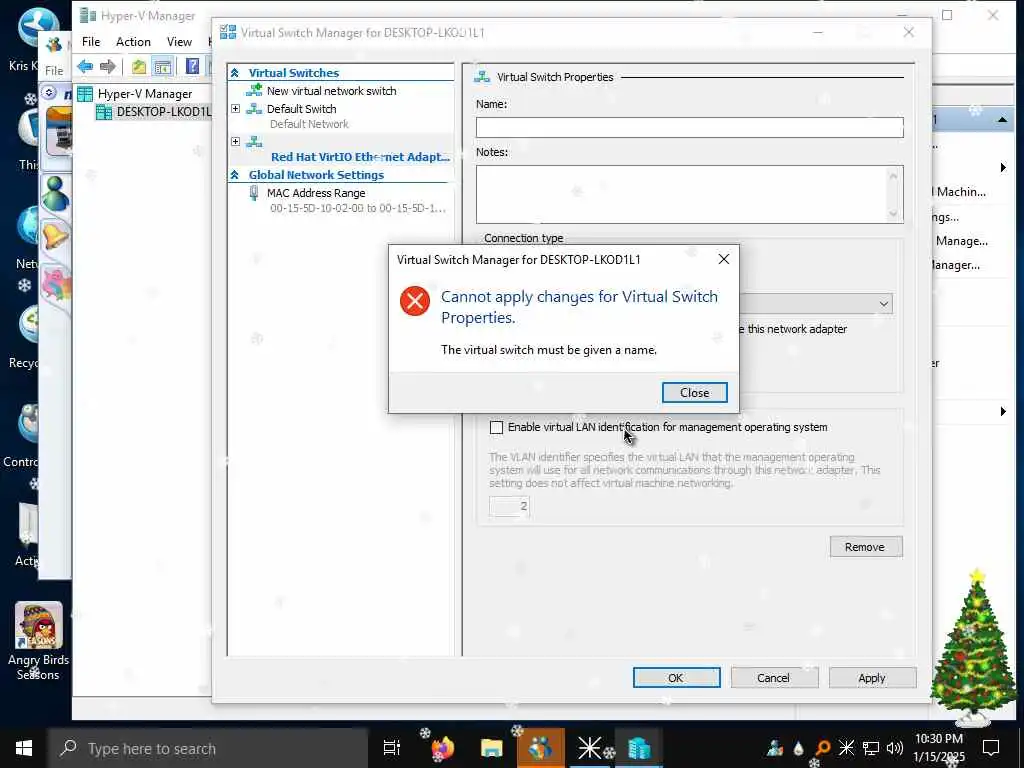Click New virtual network switch icon

254,90
